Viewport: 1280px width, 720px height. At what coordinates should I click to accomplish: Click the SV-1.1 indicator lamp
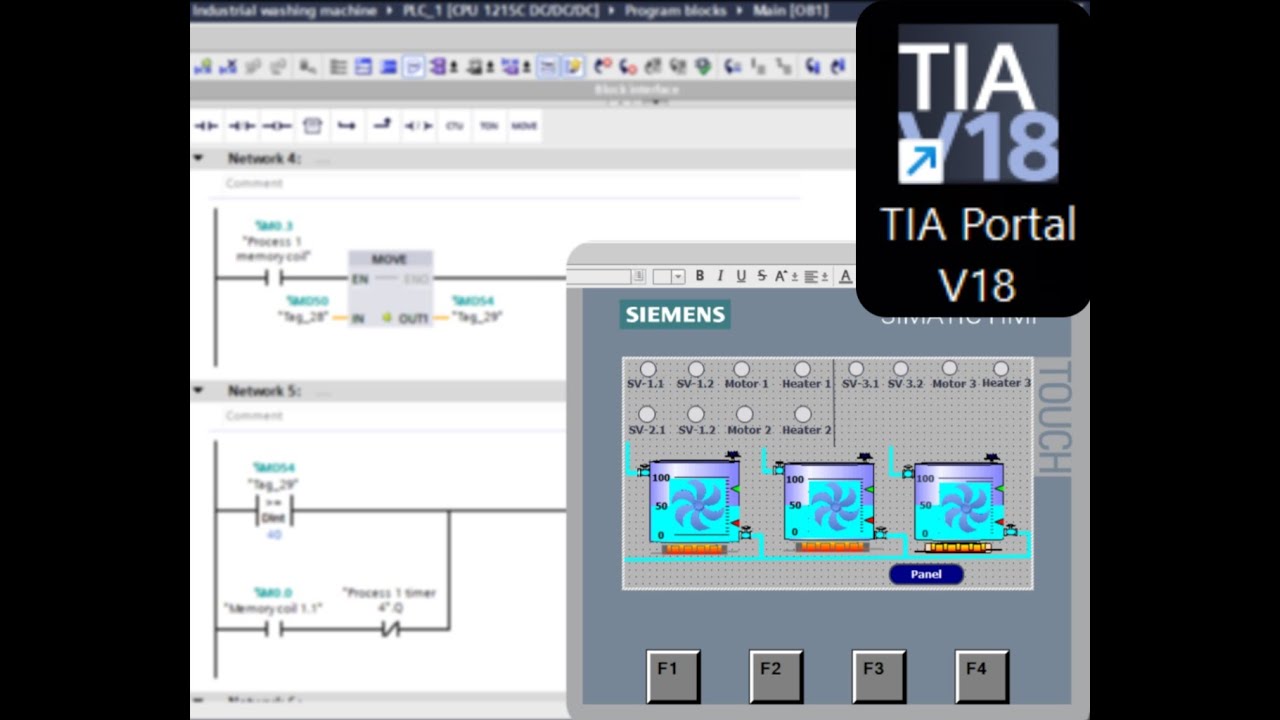(647, 369)
